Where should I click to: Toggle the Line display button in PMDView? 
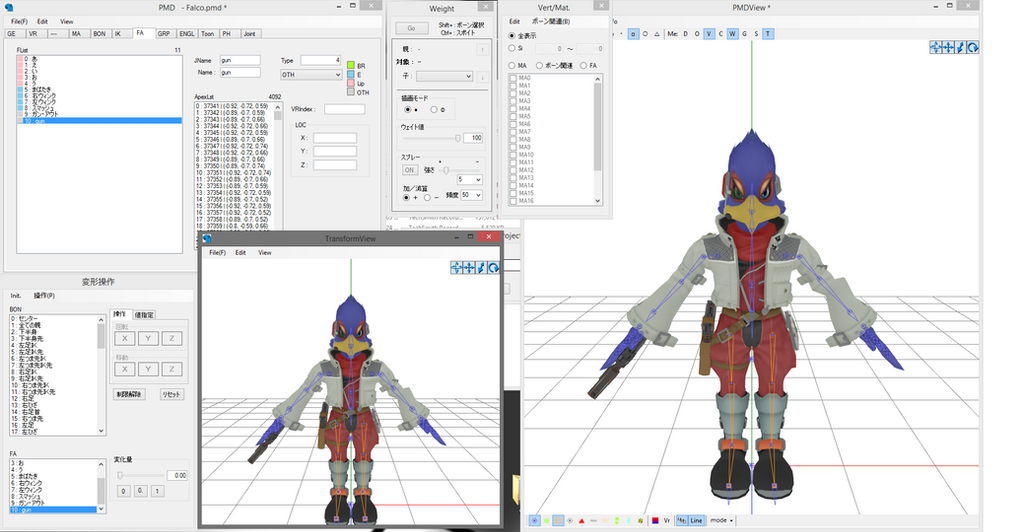tap(696, 520)
